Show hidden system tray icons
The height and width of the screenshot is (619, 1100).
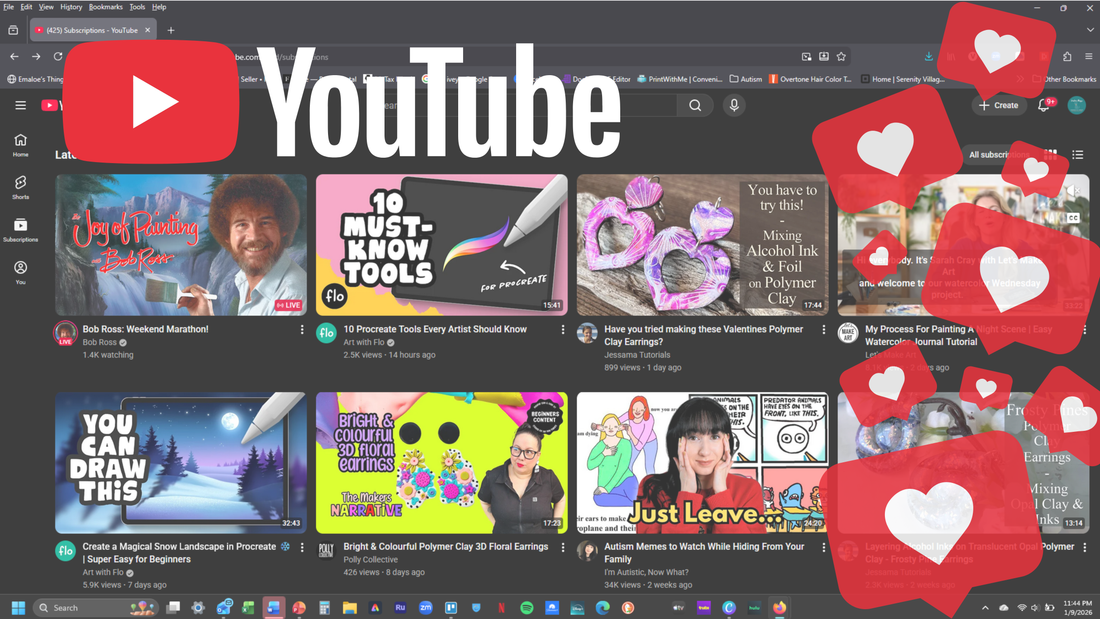(x=985, y=608)
